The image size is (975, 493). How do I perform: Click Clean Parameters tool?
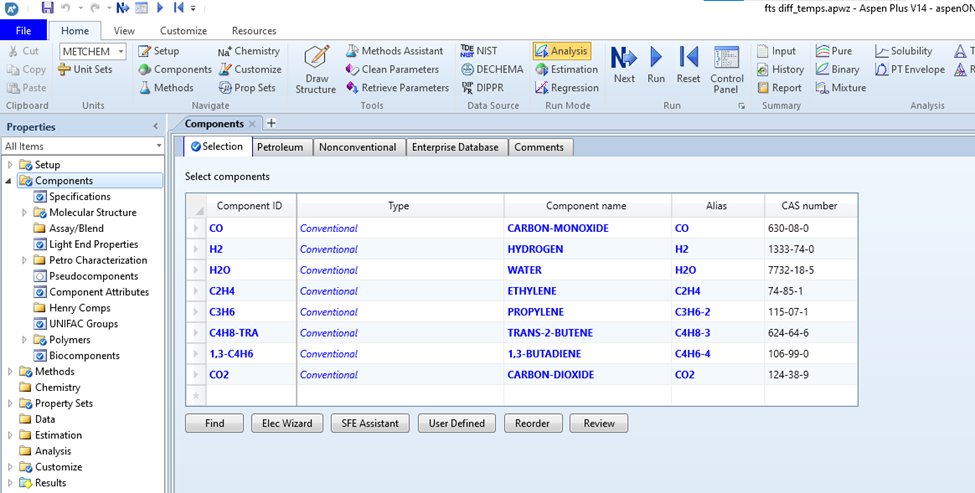tap(392, 69)
